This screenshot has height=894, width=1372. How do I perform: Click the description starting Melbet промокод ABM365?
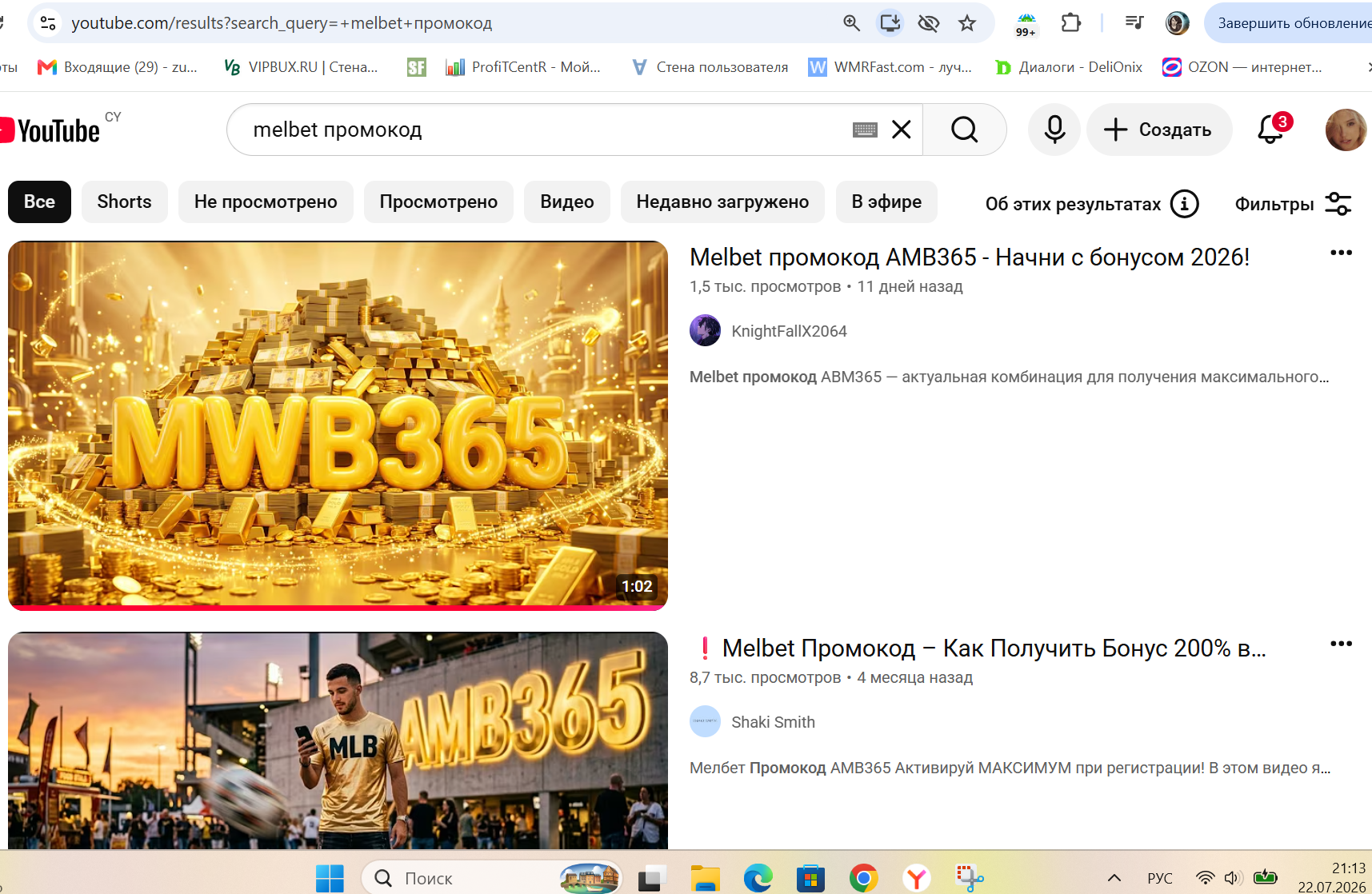[1010, 377]
